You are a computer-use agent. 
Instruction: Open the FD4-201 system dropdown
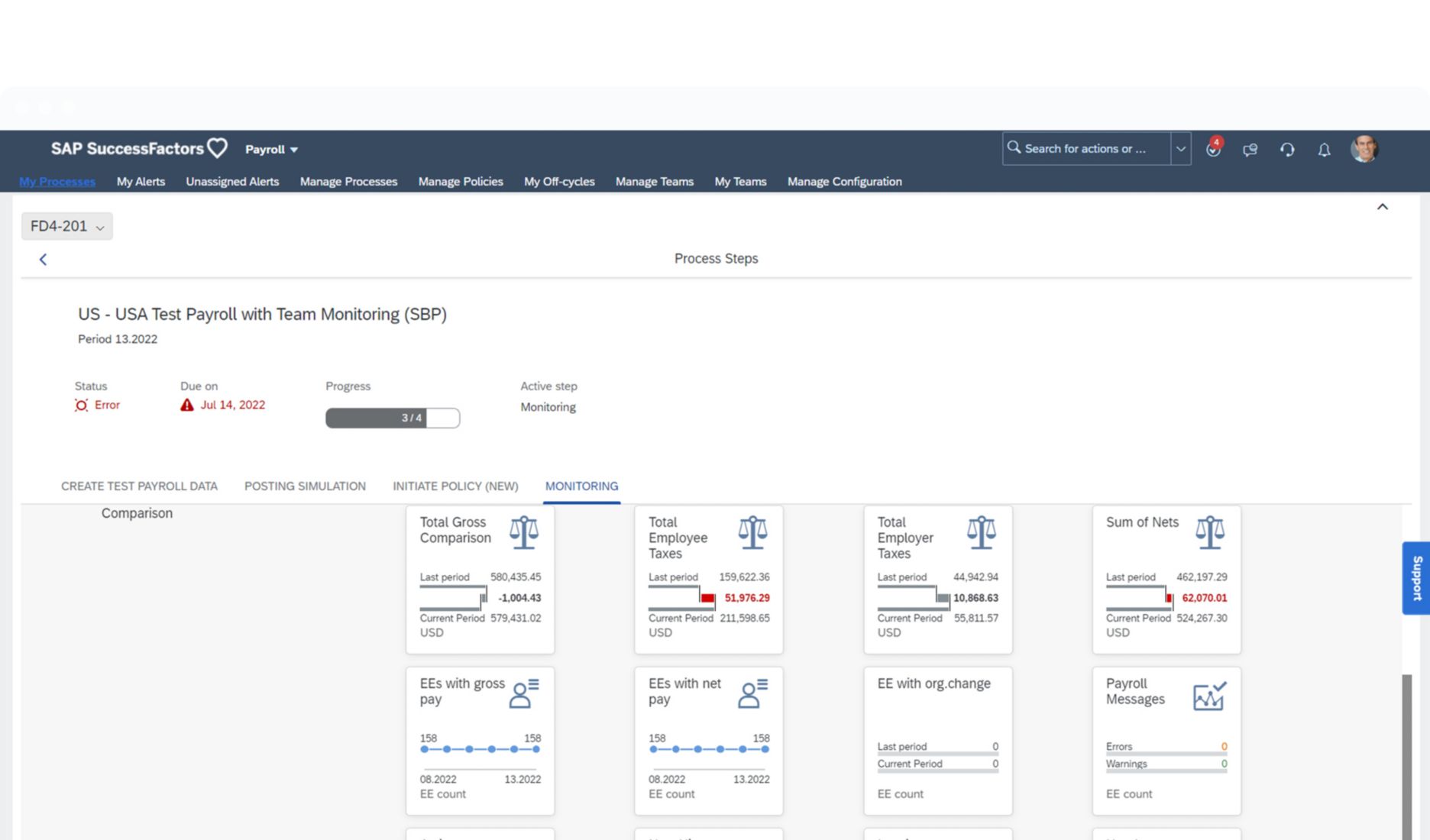tap(67, 227)
